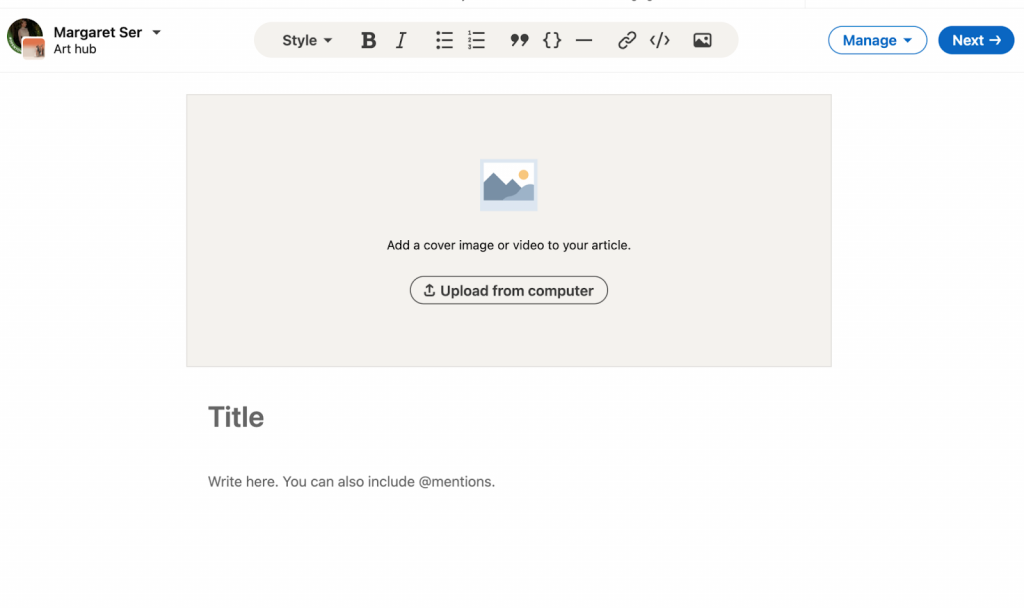Image resolution: width=1024 pixels, height=608 pixels.
Task: Toggle italic text formatting
Action: 401,41
